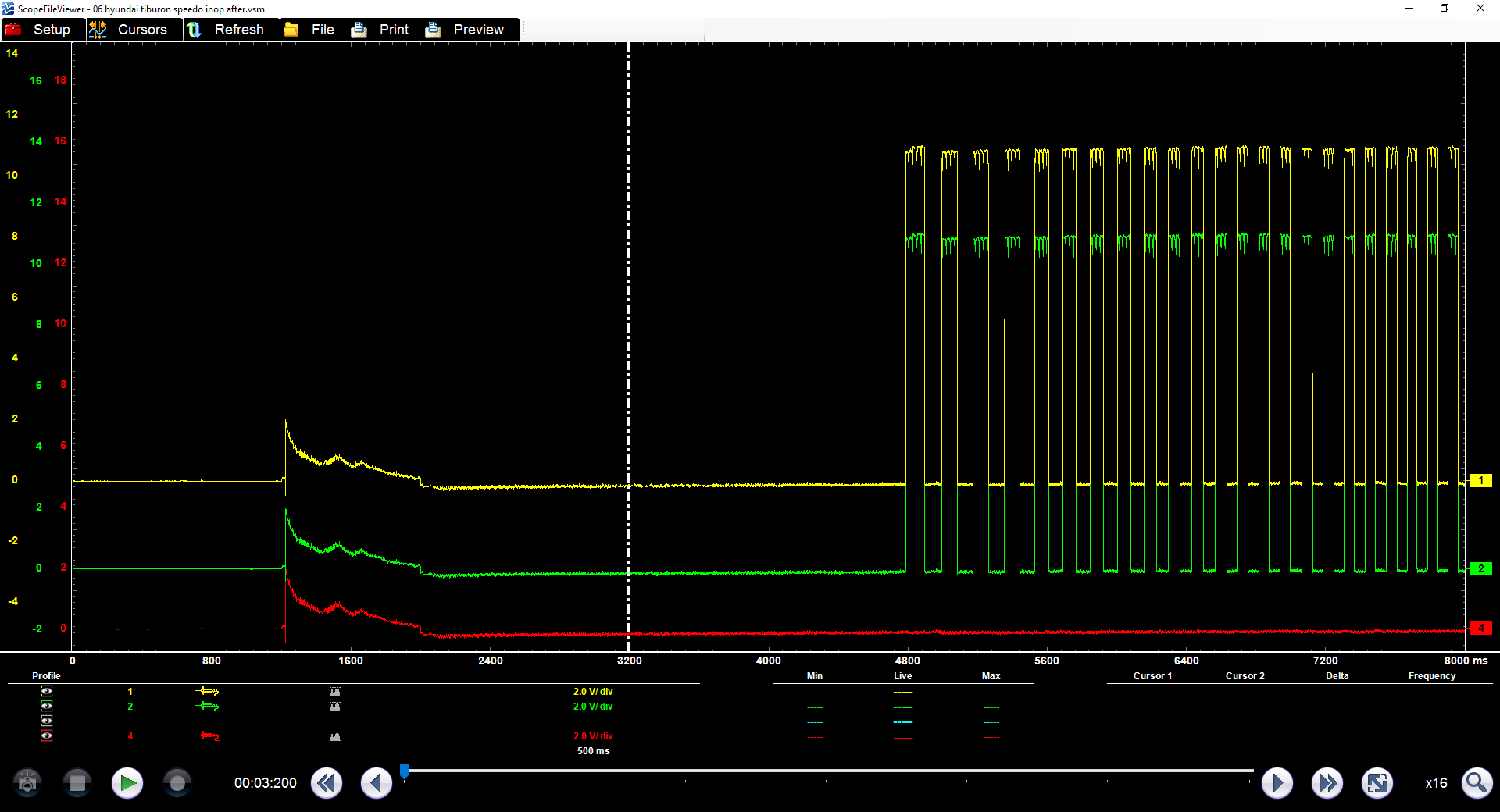Click the Profile column header
This screenshot has width=1500, height=812.
46,676
